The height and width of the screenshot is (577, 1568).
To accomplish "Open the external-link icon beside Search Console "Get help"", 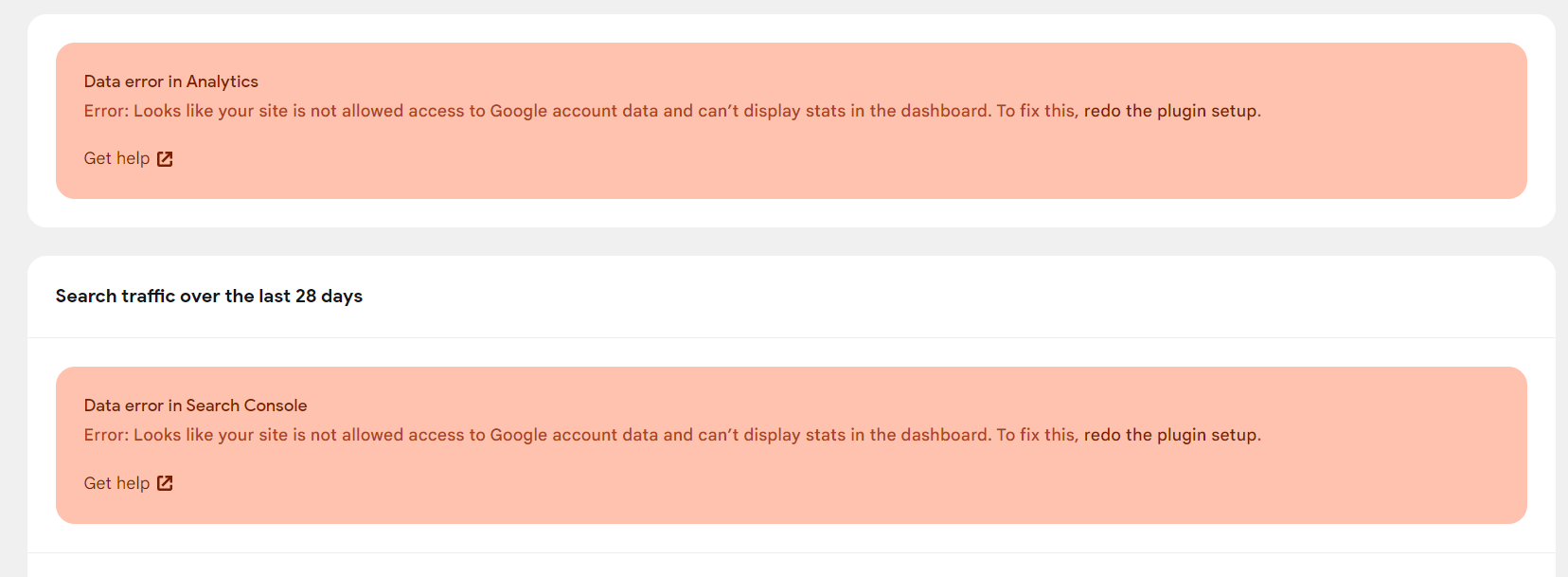I will (166, 482).
